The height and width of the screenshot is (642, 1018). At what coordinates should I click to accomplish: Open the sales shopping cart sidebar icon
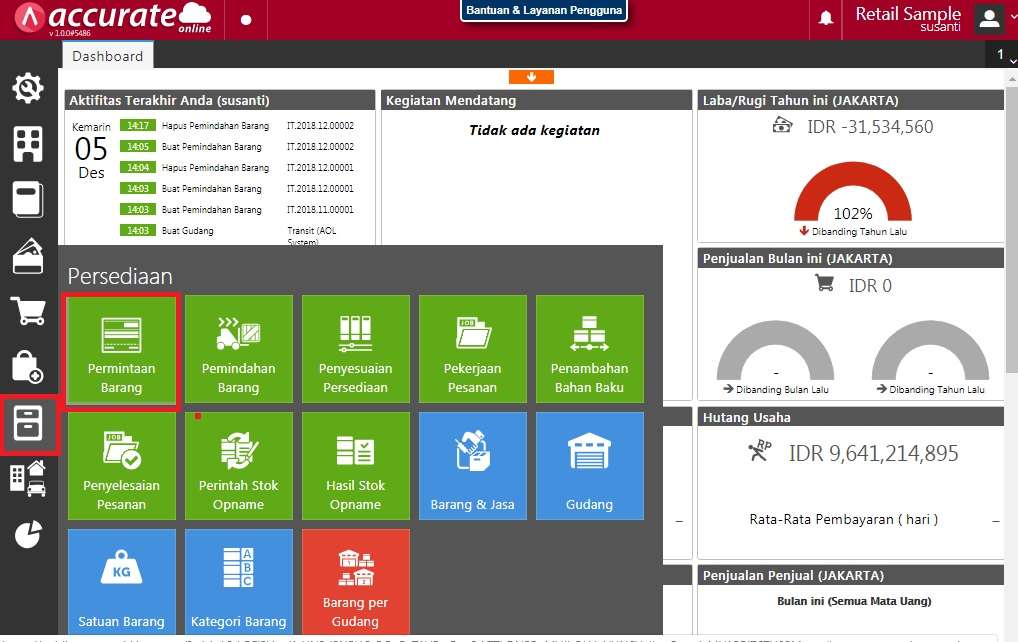click(x=28, y=310)
